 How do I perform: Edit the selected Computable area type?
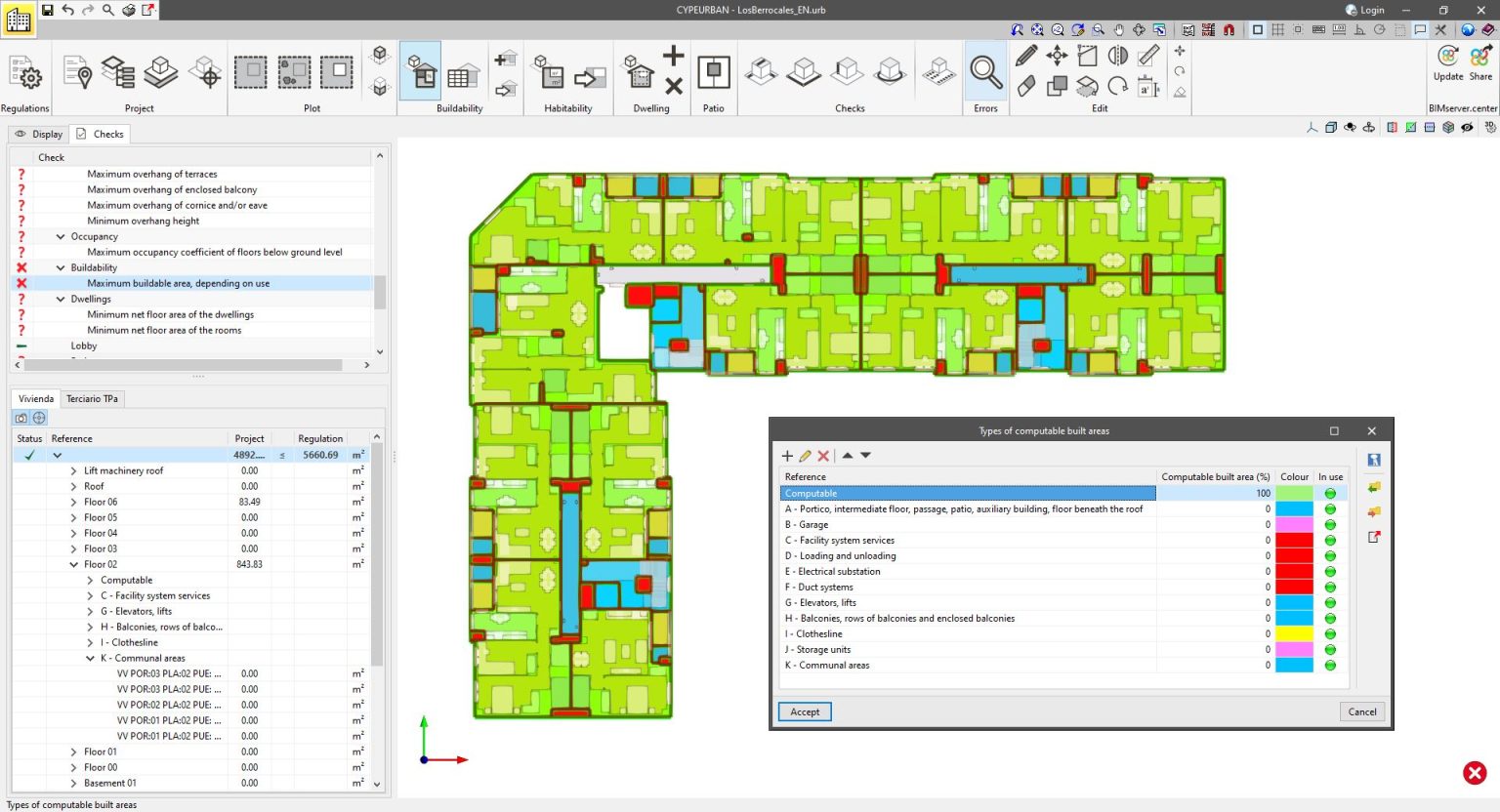805,456
